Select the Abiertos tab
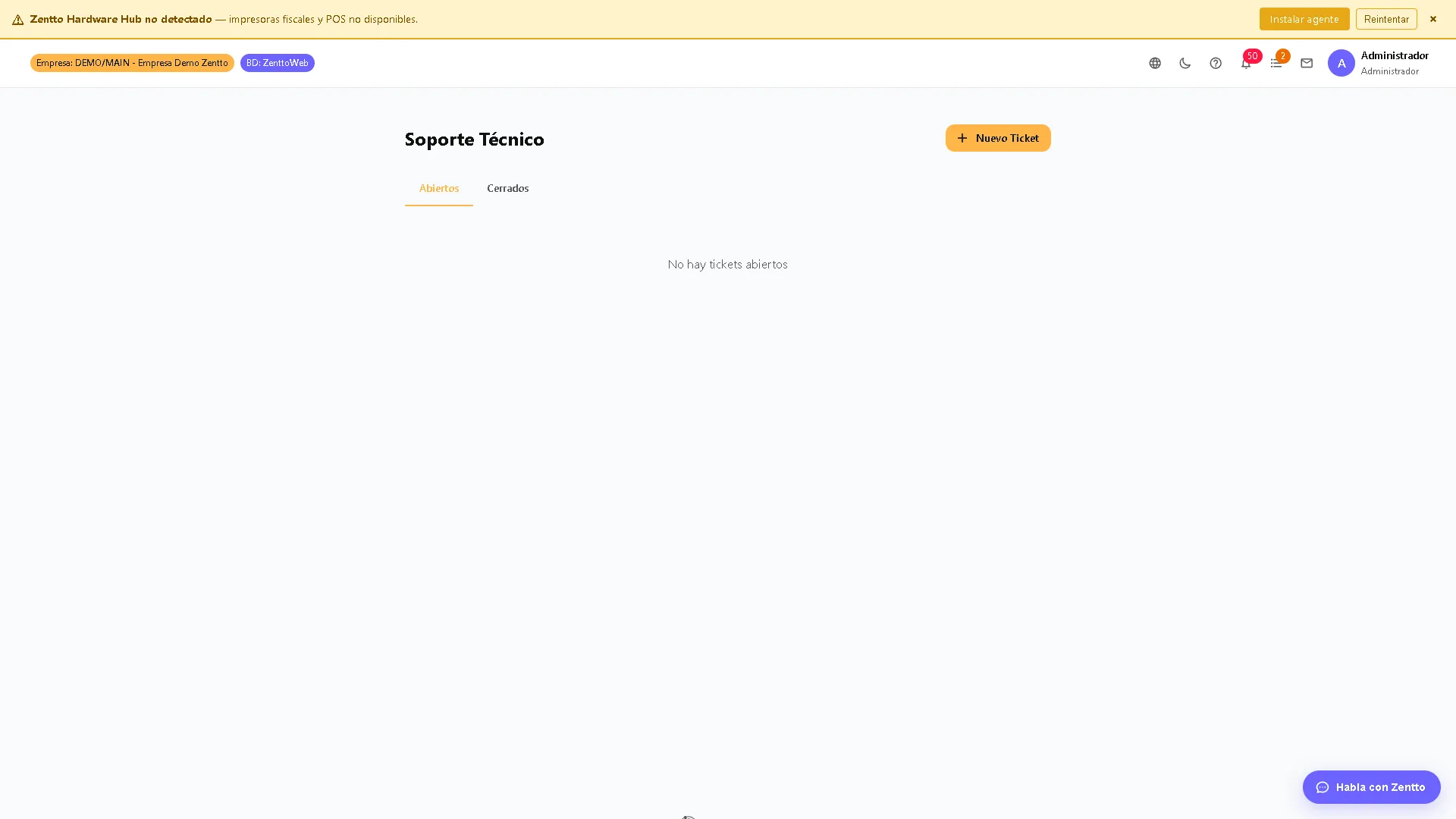This screenshot has width=1456, height=819. point(439,188)
